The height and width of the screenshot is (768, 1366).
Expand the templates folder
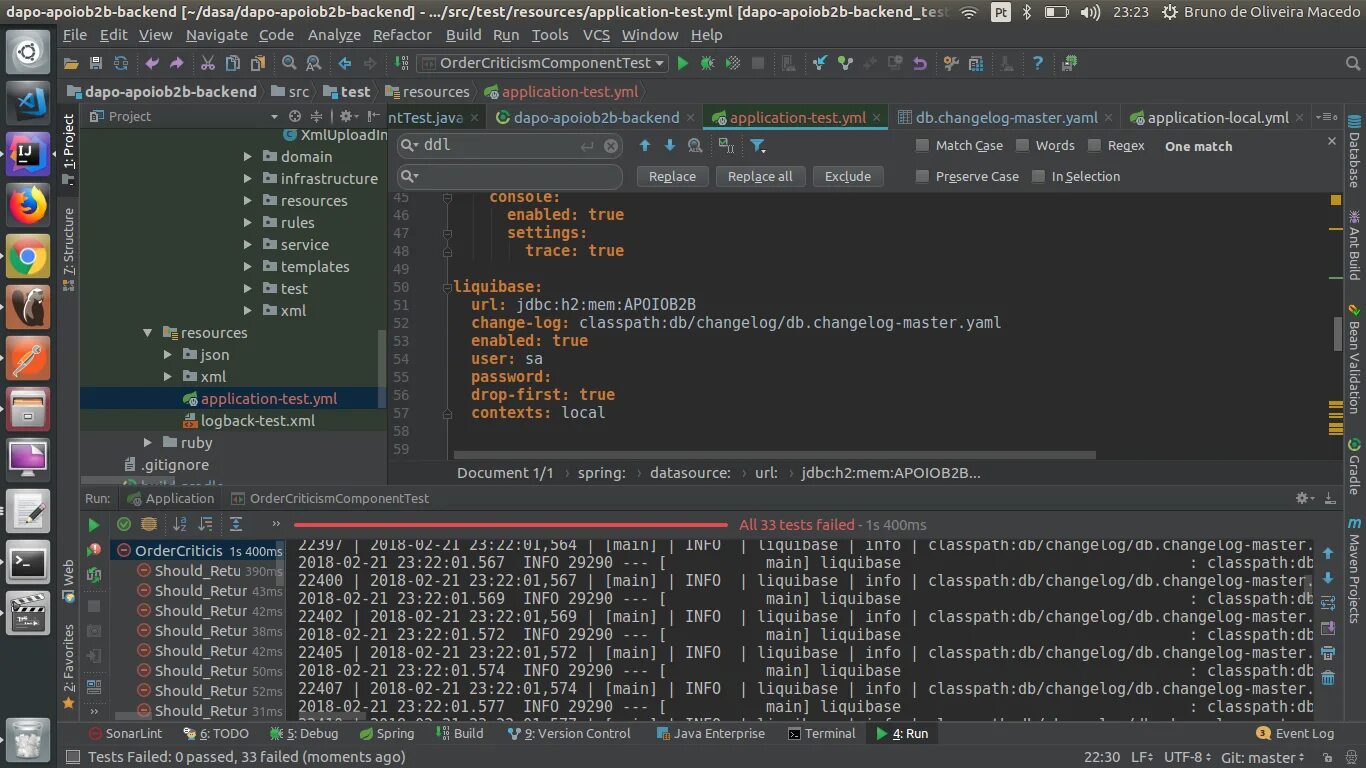point(248,267)
